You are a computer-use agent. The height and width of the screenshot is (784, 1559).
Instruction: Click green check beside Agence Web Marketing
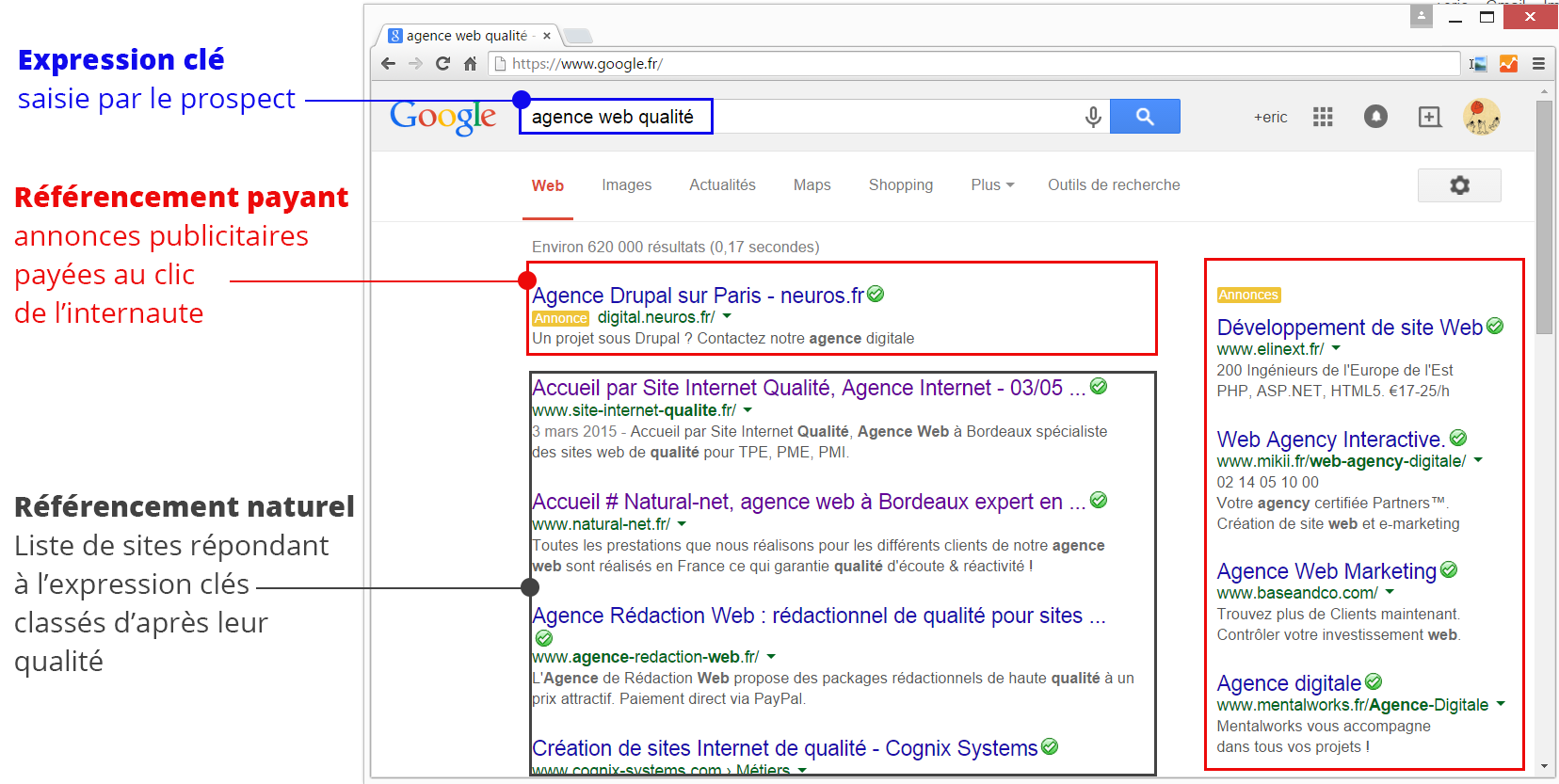click(x=1449, y=570)
